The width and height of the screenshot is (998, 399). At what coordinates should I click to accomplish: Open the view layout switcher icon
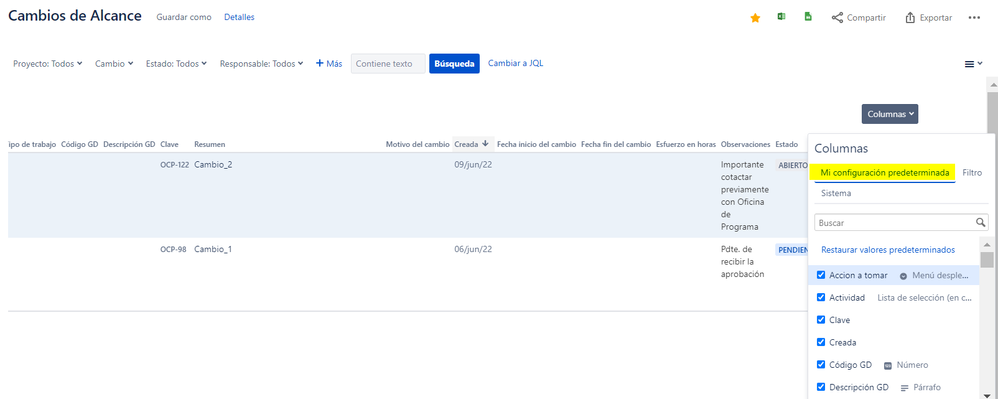point(973,64)
